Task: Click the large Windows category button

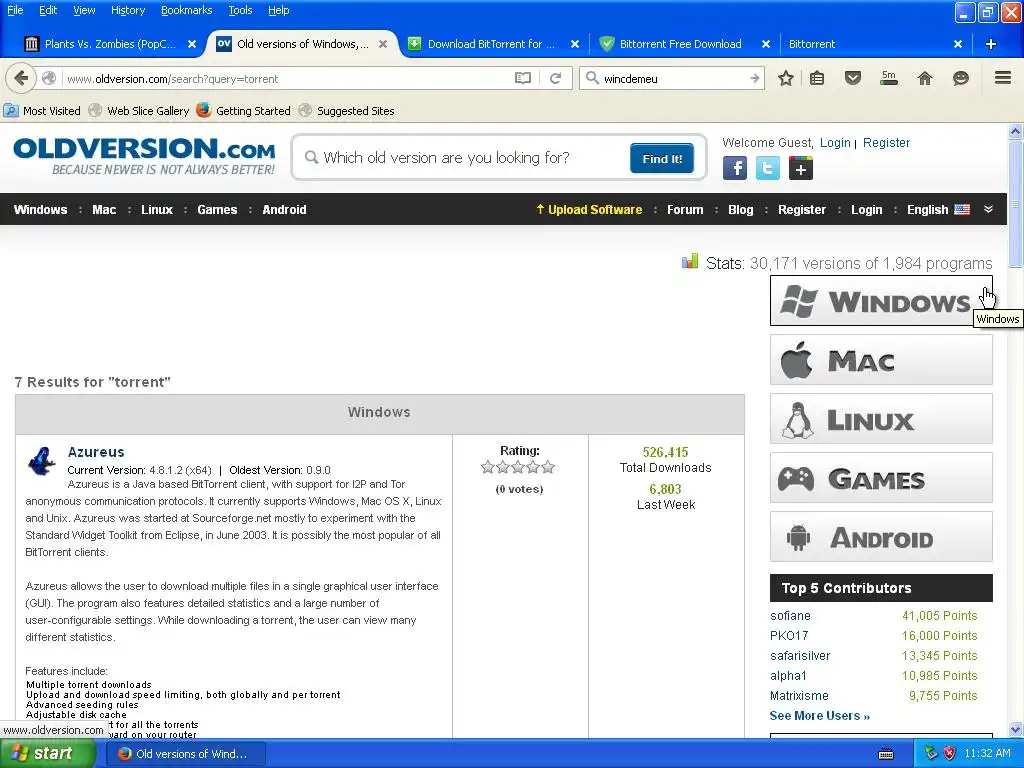Action: tap(881, 300)
